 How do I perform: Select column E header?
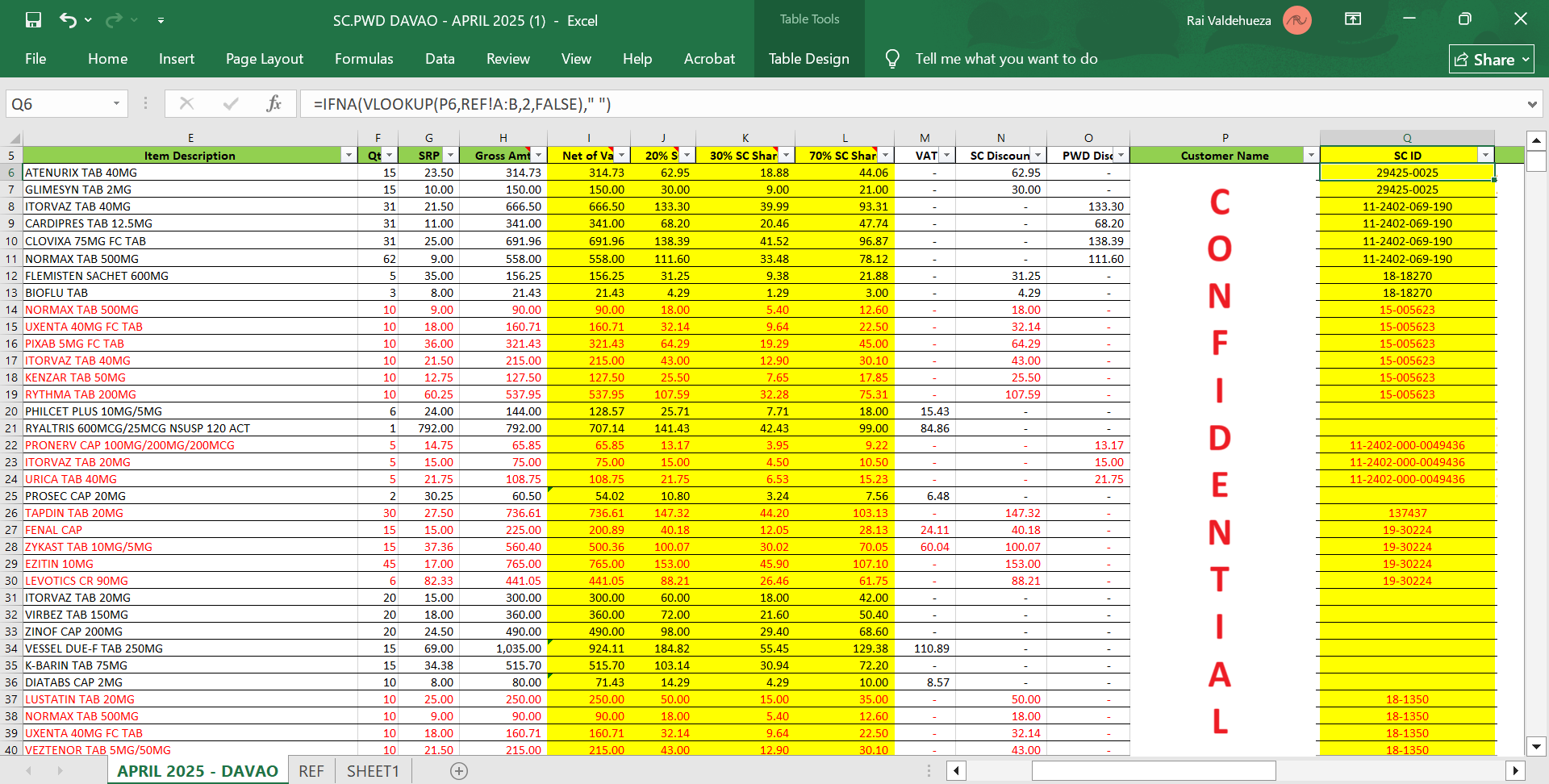click(x=190, y=138)
